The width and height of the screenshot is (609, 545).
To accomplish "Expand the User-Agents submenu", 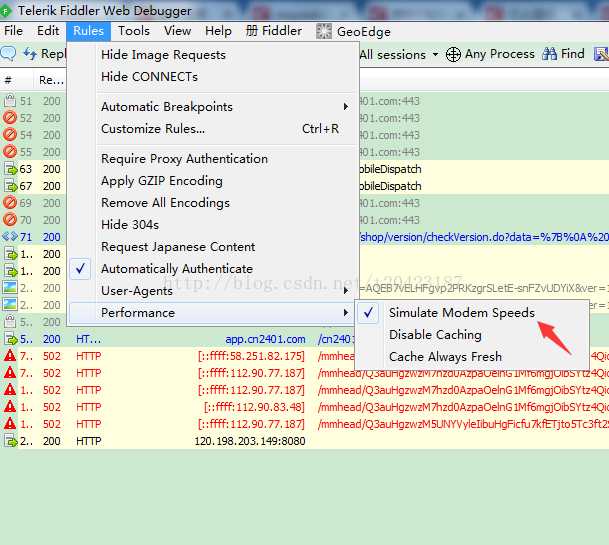I will coord(212,291).
